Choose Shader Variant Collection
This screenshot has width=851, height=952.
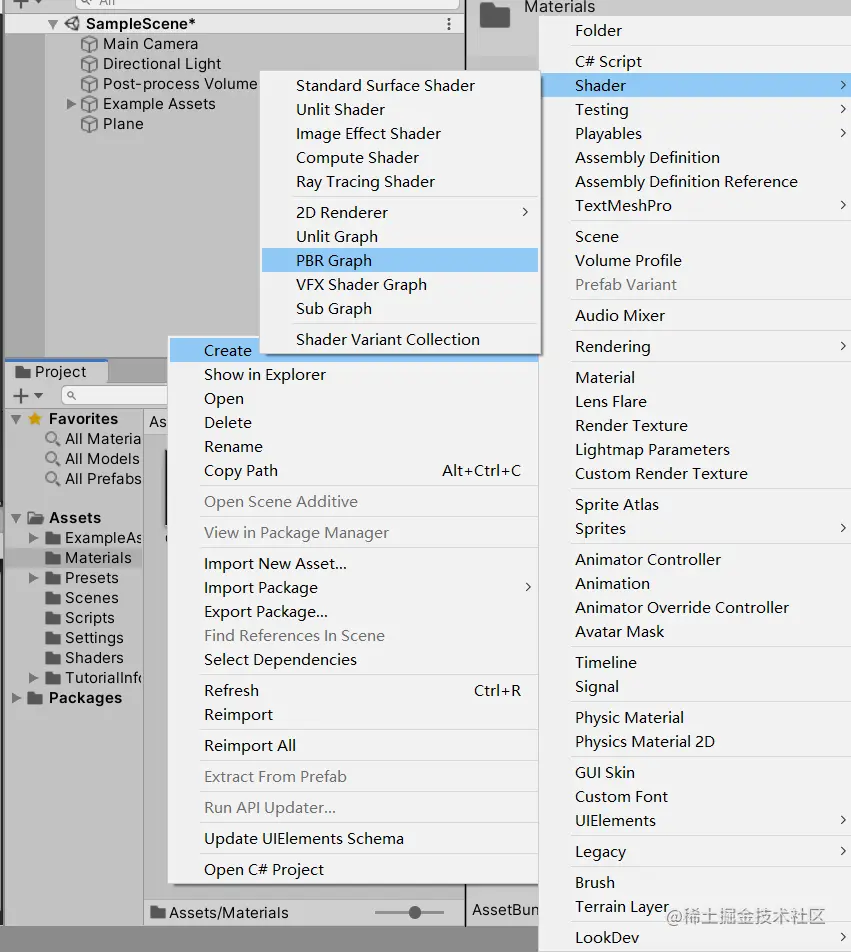coord(400,339)
